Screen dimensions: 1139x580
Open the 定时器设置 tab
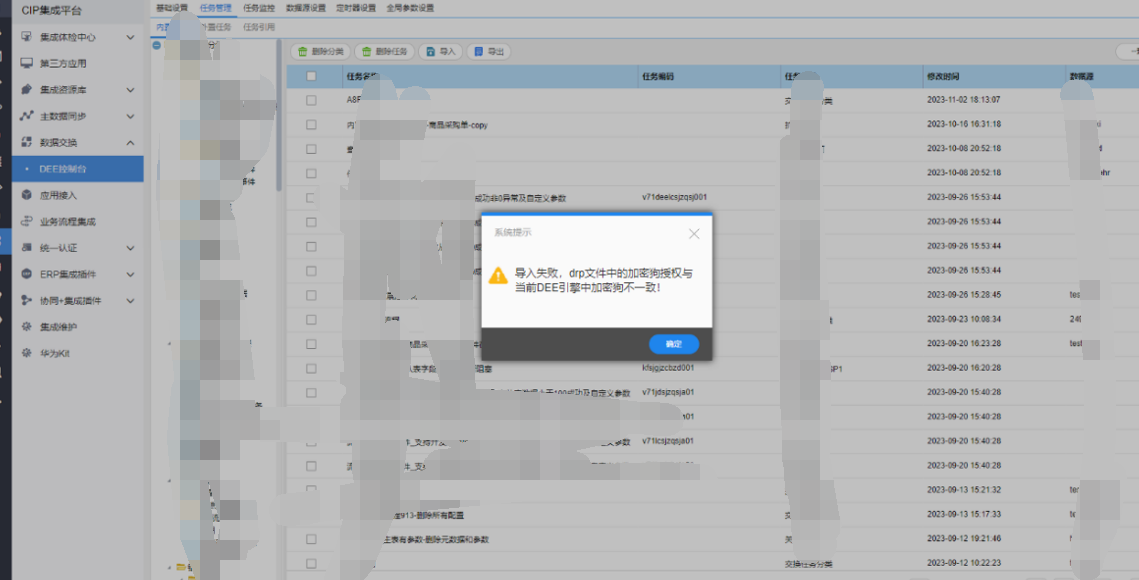coord(356,8)
